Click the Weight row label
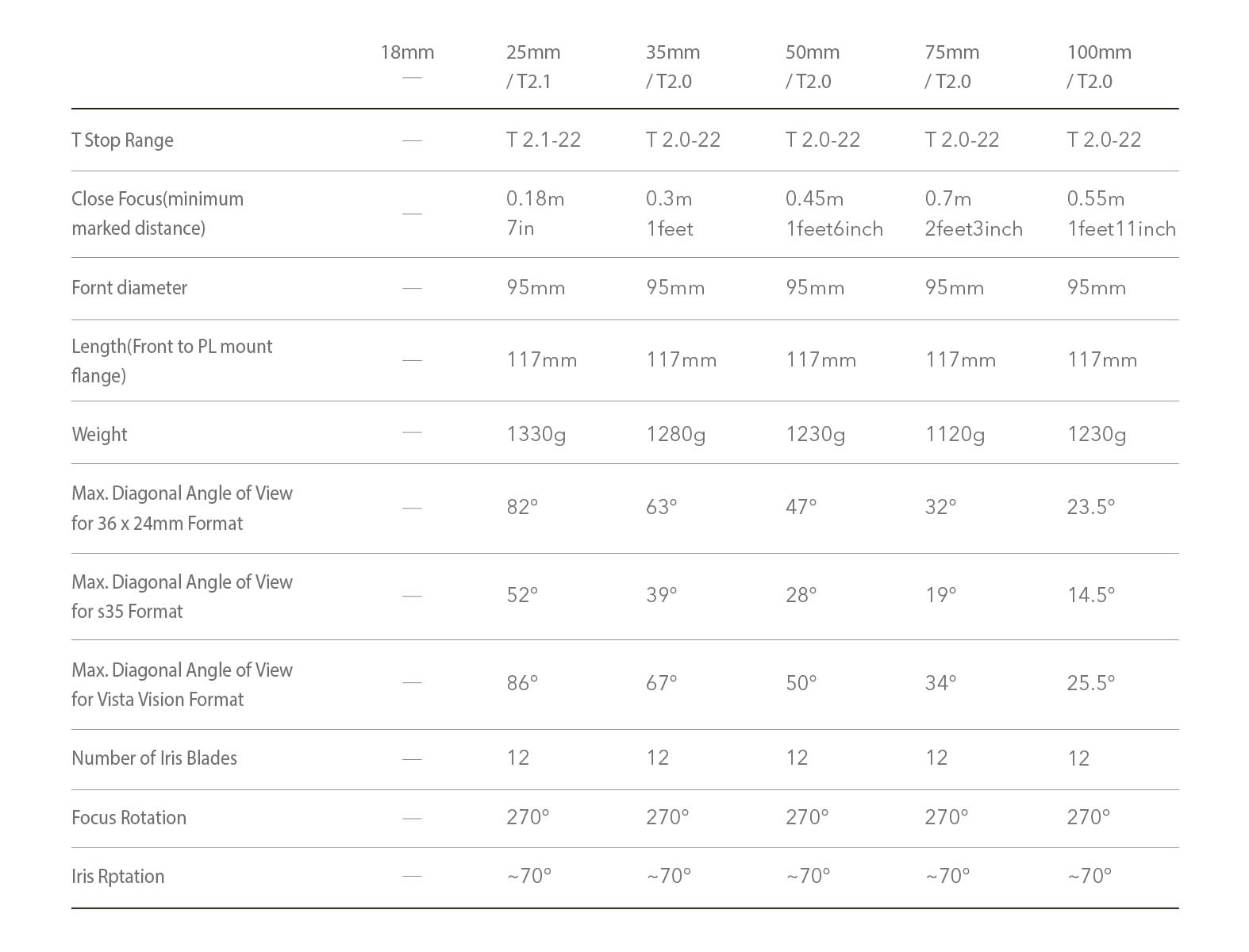Screen dimensions: 1249x952 pyautogui.click(x=99, y=435)
